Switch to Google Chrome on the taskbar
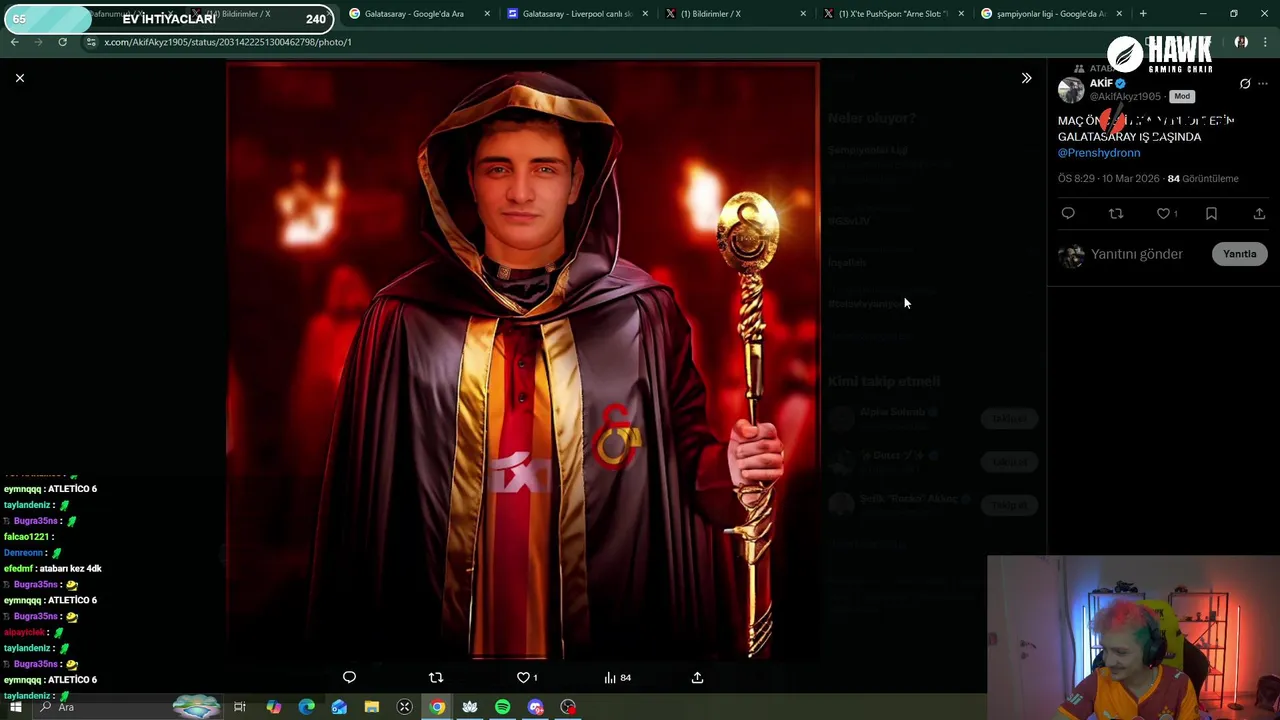Viewport: 1280px width, 720px height. (437, 707)
